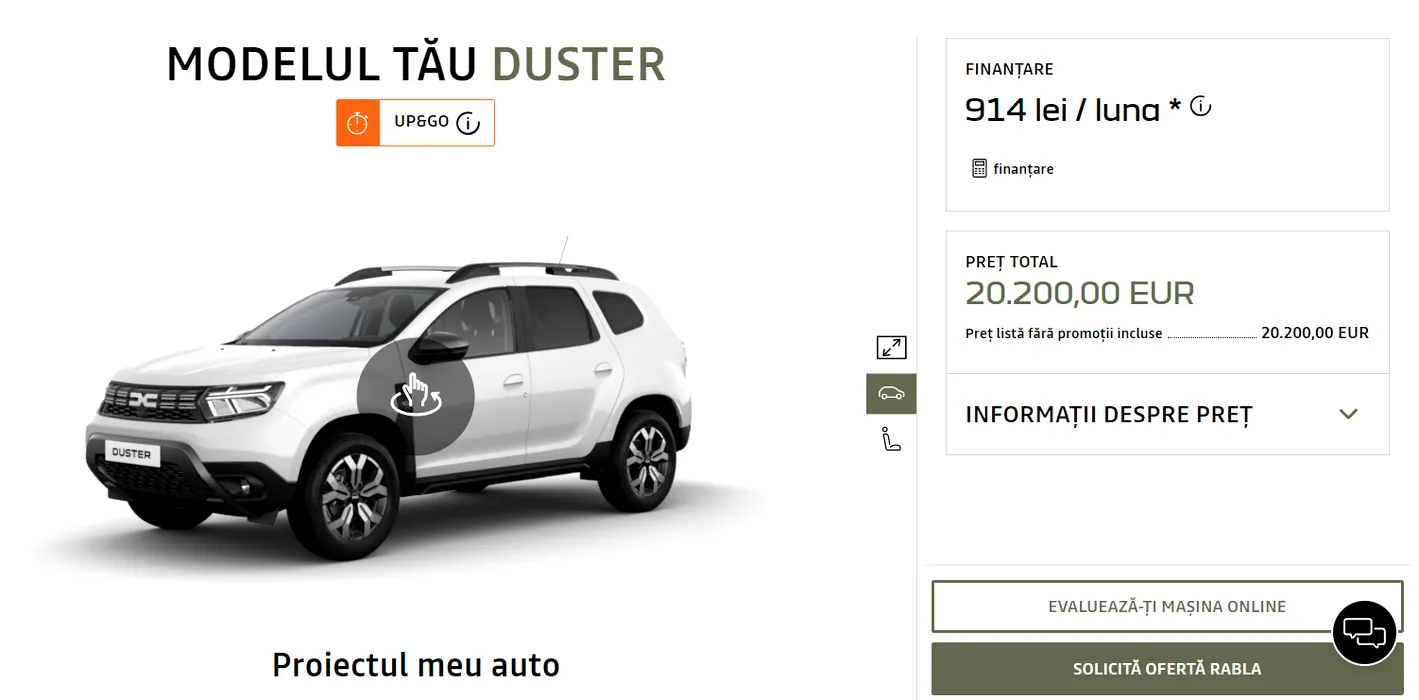This screenshot has height=700, width=1419.
Task: Click the orange stopwatch UP&GO icon
Action: pyautogui.click(x=358, y=123)
